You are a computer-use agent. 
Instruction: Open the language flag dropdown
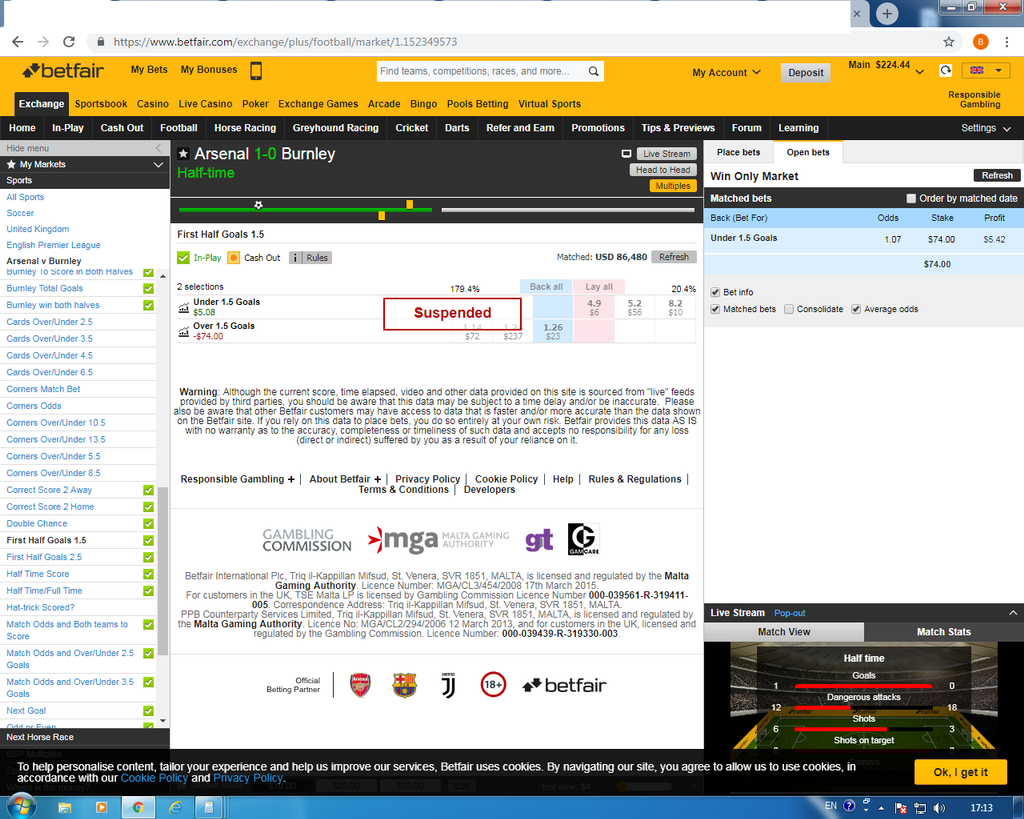985,71
